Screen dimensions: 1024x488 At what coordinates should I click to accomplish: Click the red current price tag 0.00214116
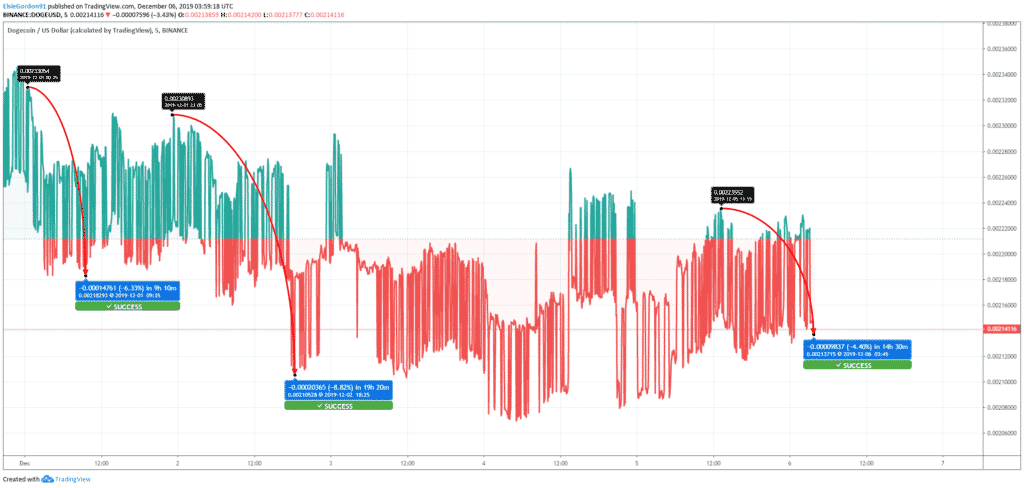click(x=1002, y=329)
